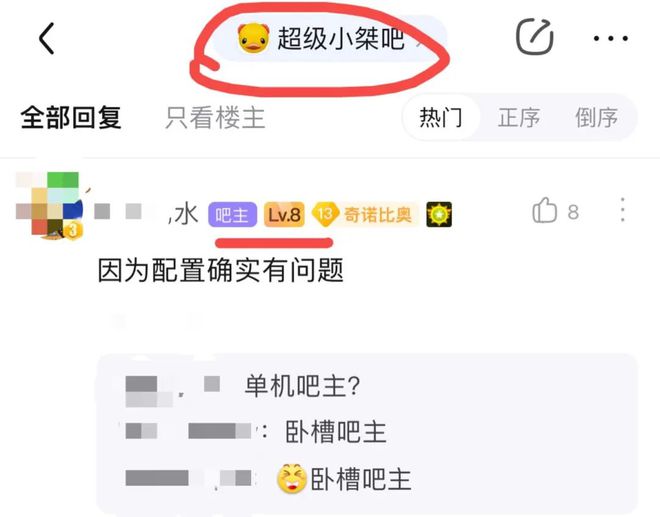Switch sorting to 正序
Image resolution: width=660 pixels, height=517 pixels.
click(x=519, y=117)
